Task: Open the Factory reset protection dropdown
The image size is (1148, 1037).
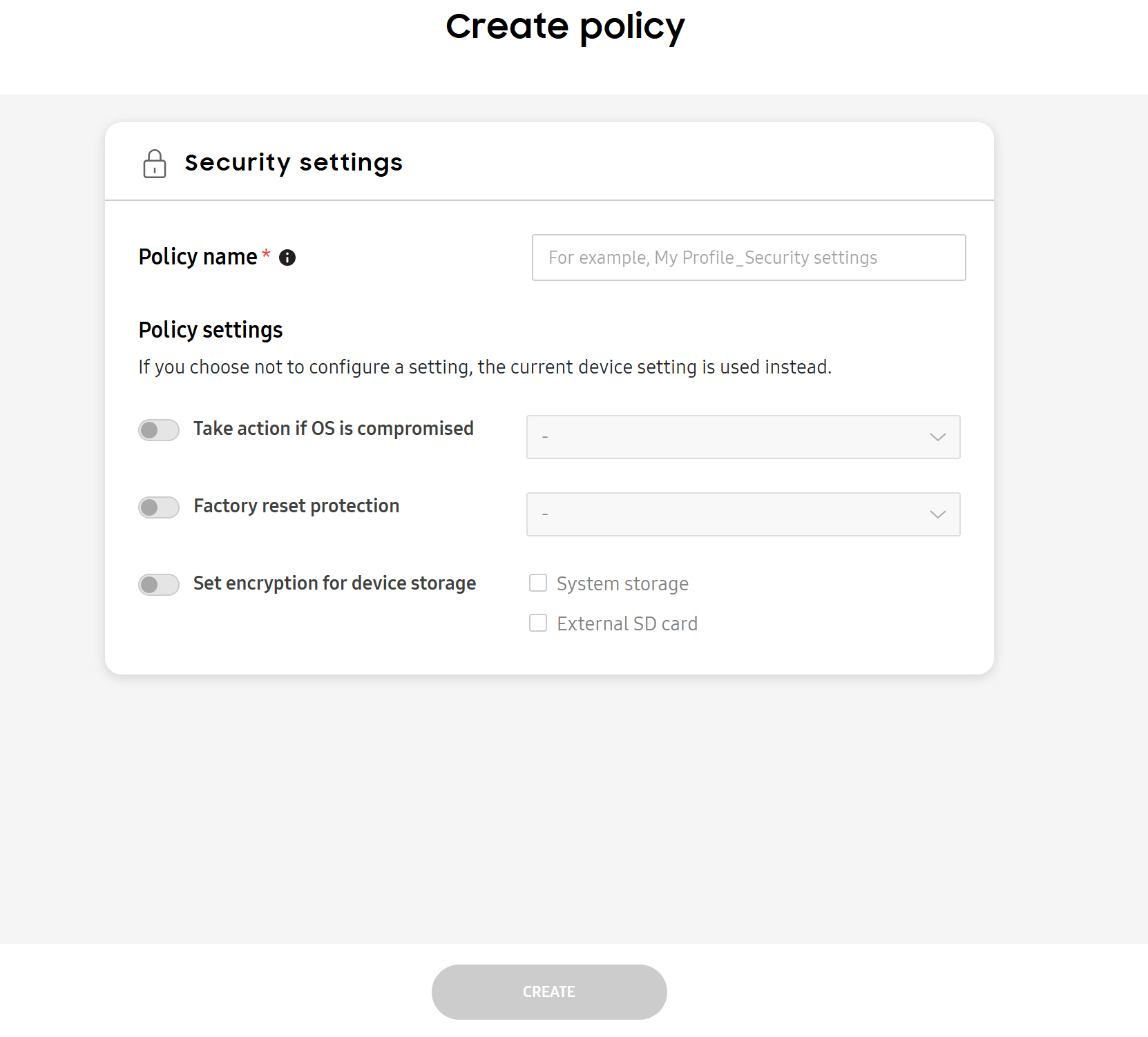Action: click(743, 514)
